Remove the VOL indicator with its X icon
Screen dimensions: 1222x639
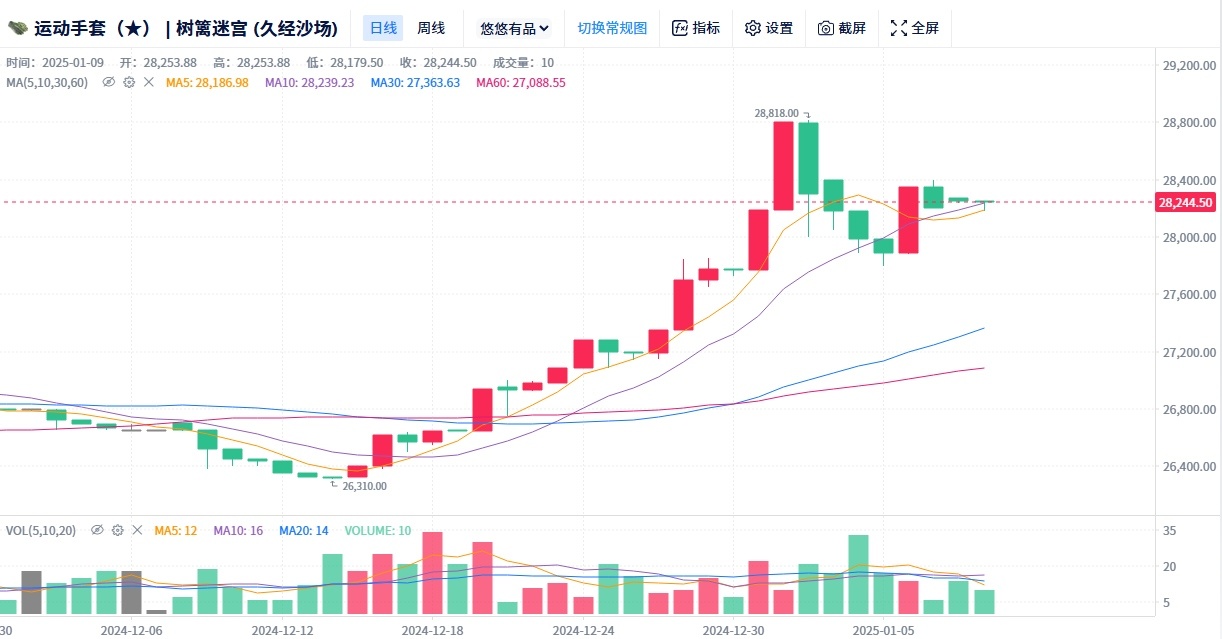coord(138,530)
